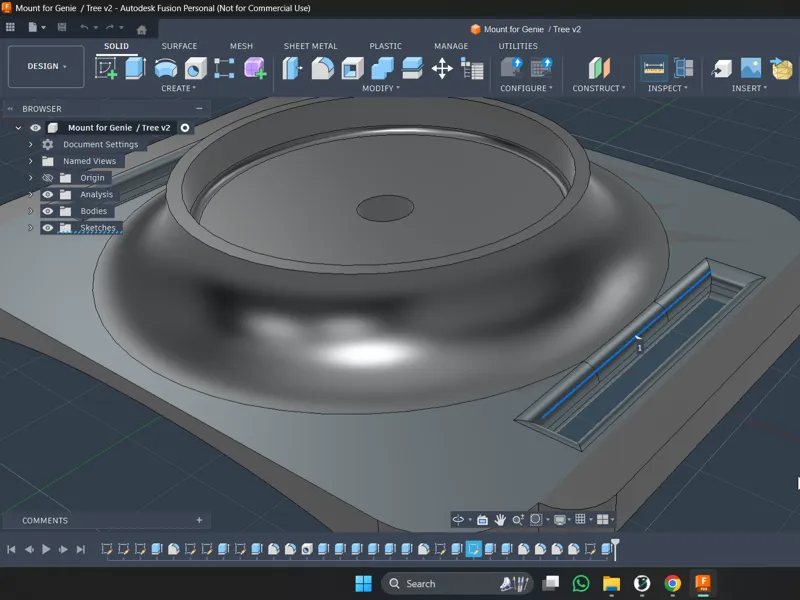The image size is (800, 600).
Task: Select the Insert Canvas image tool
Action: [x=751, y=68]
